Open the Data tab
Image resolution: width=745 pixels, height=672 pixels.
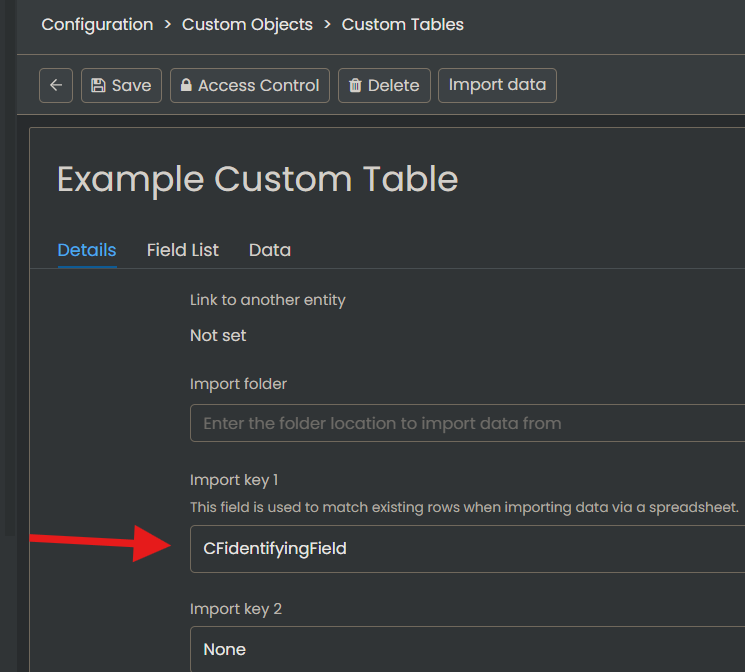[270, 250]
